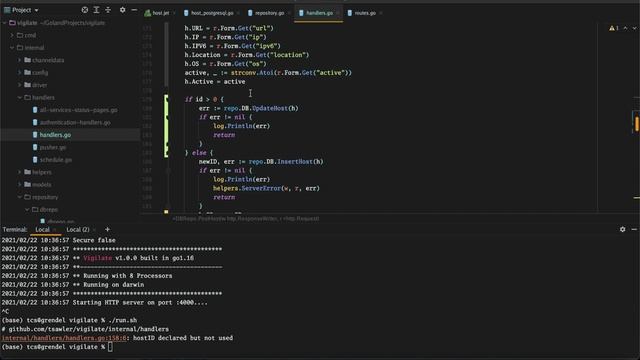Click helpers.ServerError line in editor
This screenshot has height=360, width=640.
pos(266,188)
